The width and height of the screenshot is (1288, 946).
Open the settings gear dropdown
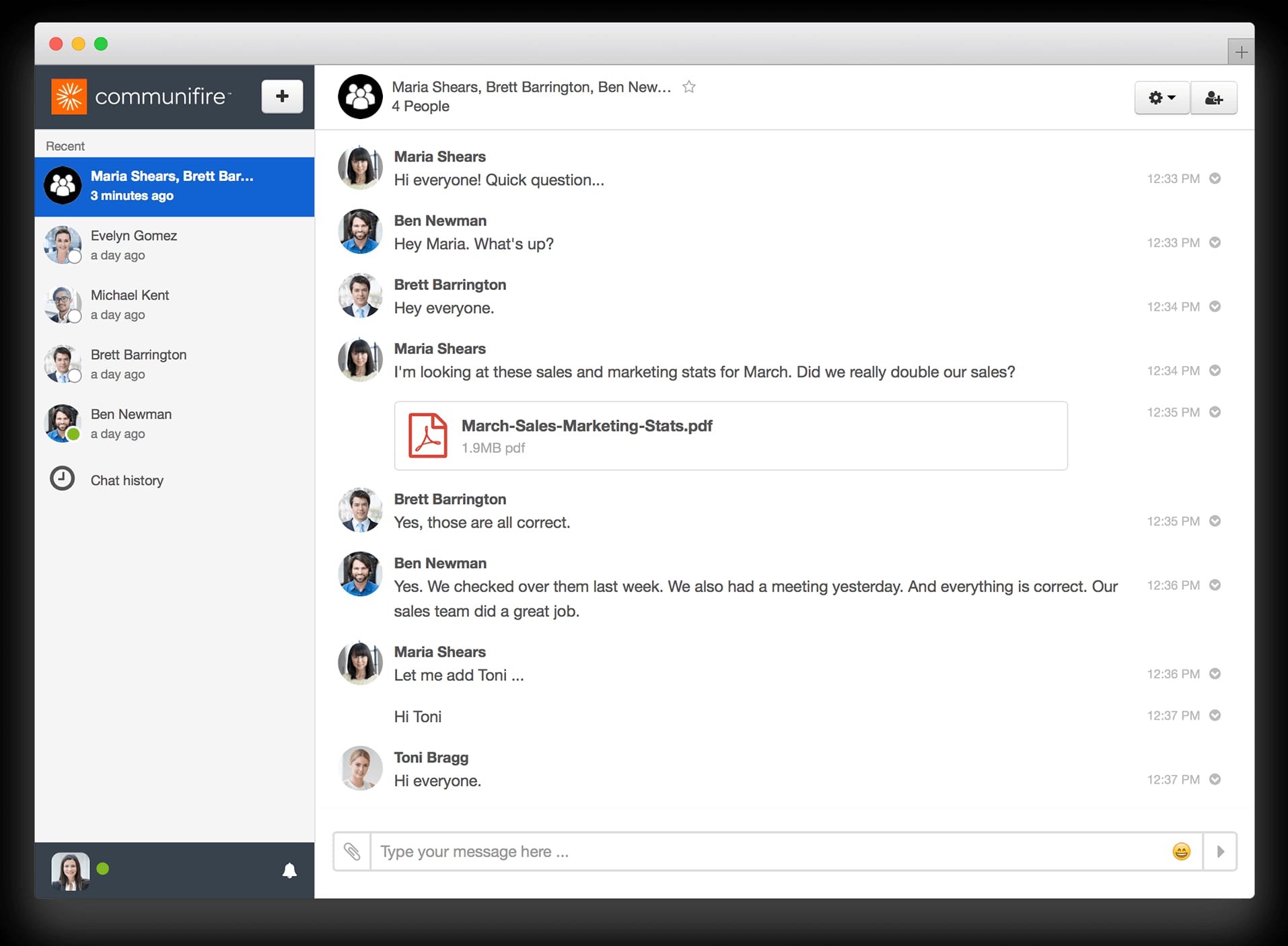point(1162,98)
